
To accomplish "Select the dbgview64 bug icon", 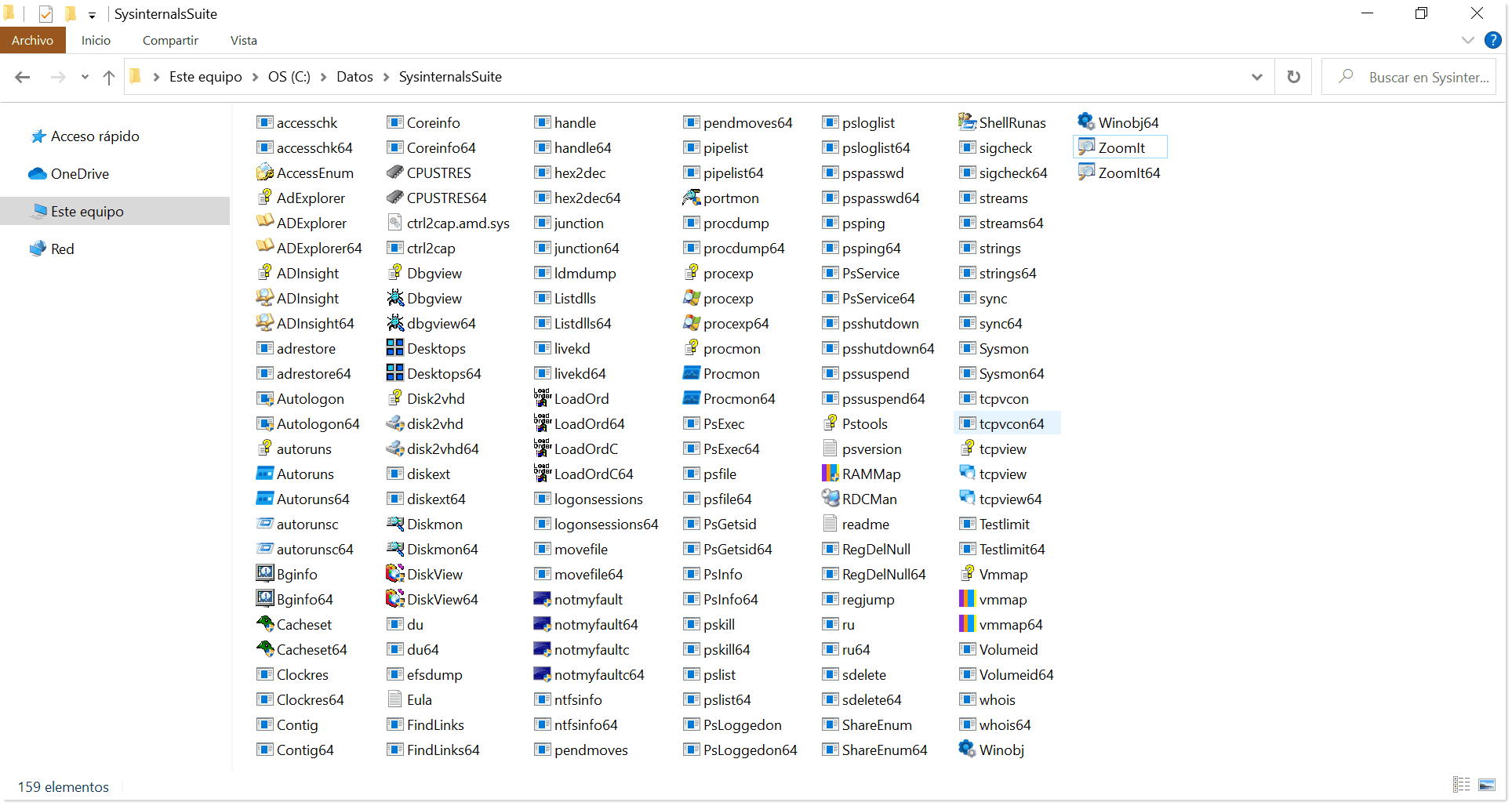I will pos(395,323).
